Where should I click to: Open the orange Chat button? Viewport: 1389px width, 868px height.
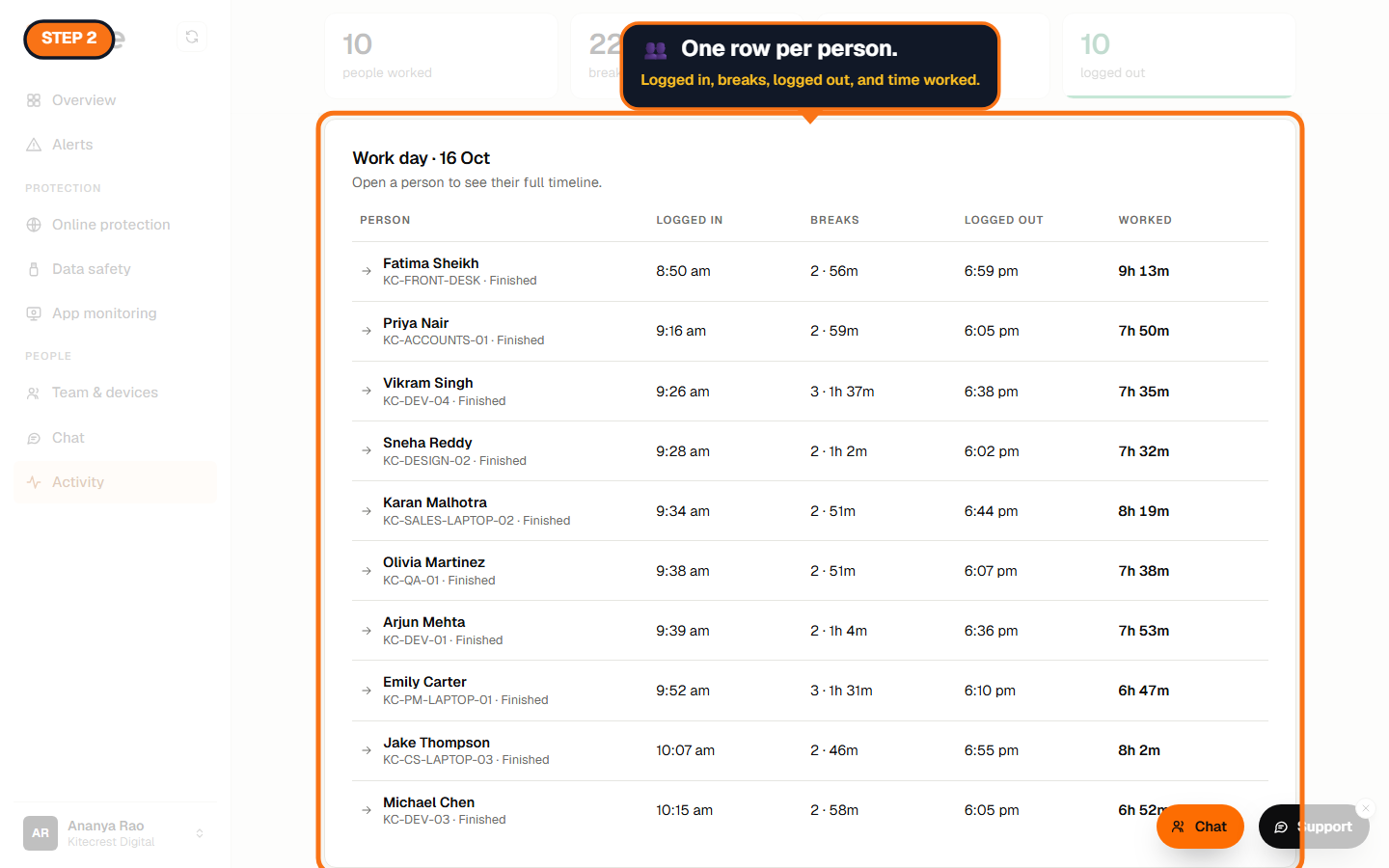click(x=1200, y=827)
